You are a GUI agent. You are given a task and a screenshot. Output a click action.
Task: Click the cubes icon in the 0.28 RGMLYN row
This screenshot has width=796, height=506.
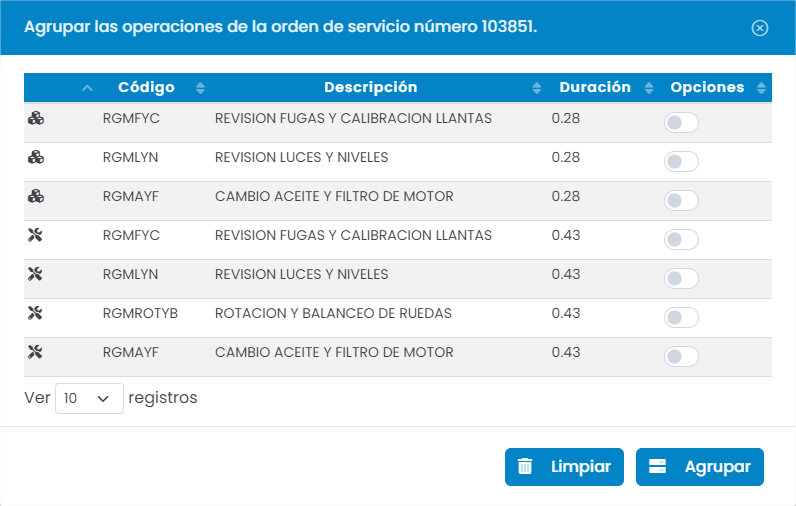point(36,157)
